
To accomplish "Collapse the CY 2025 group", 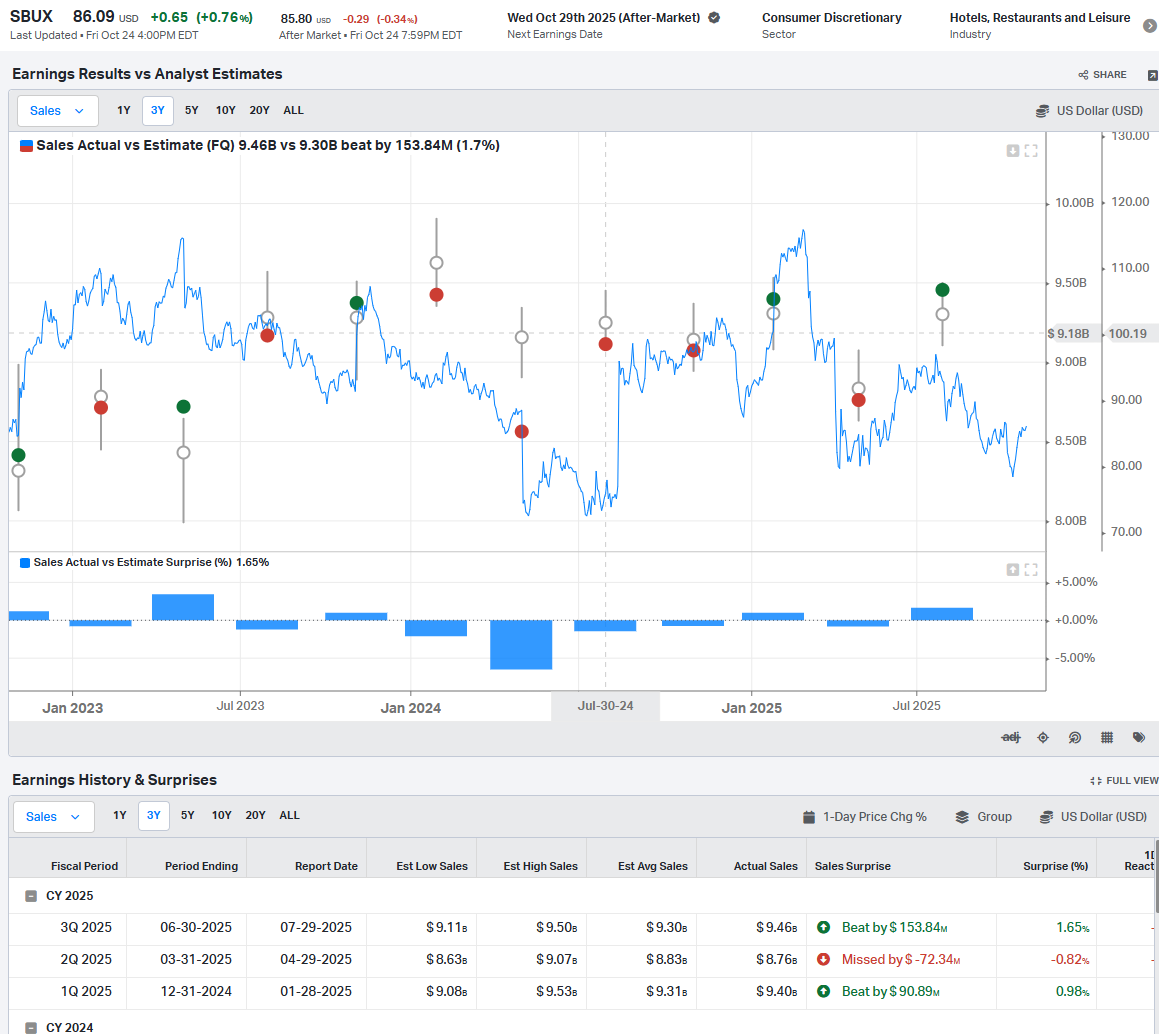I will [31, 896].
